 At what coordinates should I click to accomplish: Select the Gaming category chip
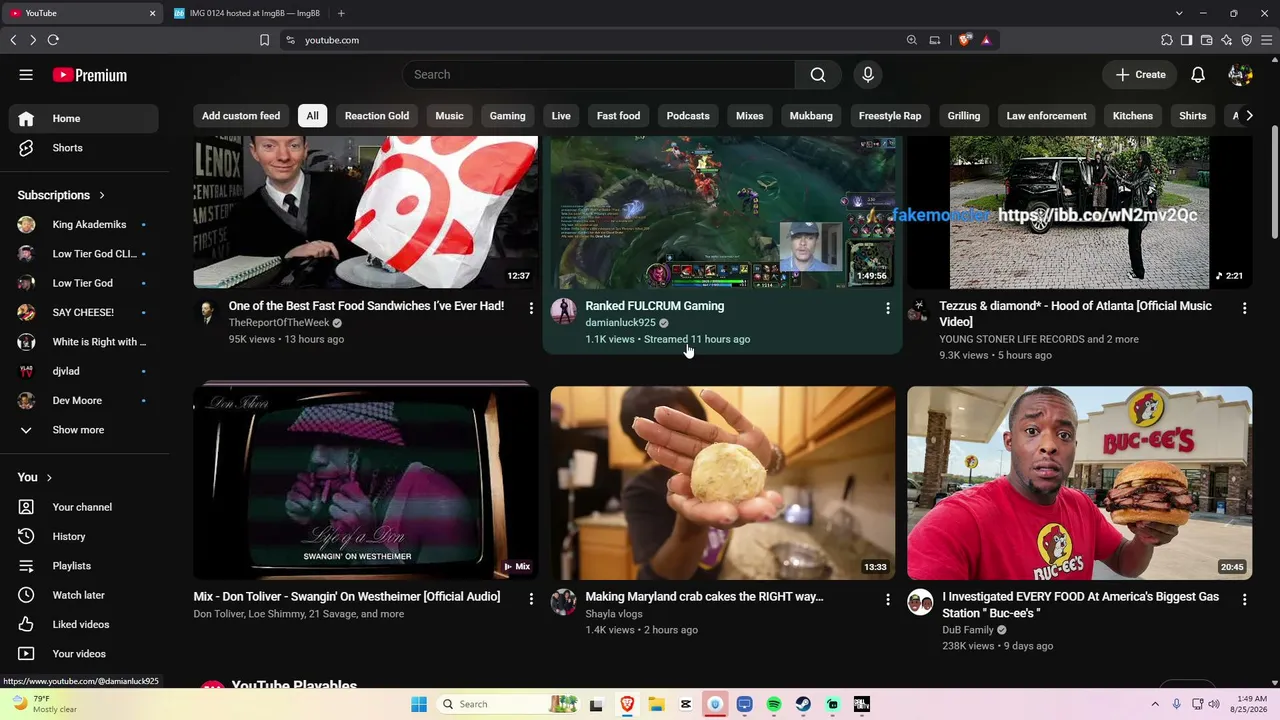click(x=508, y=116)
